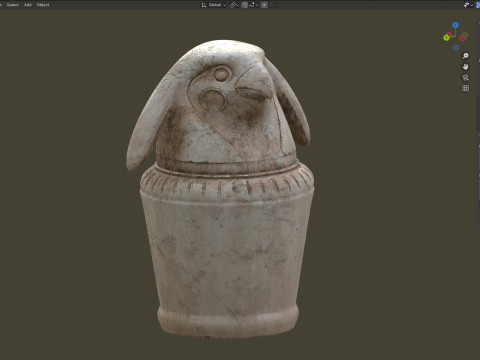Open the Select menu in viewport header

tap(13, 5)
